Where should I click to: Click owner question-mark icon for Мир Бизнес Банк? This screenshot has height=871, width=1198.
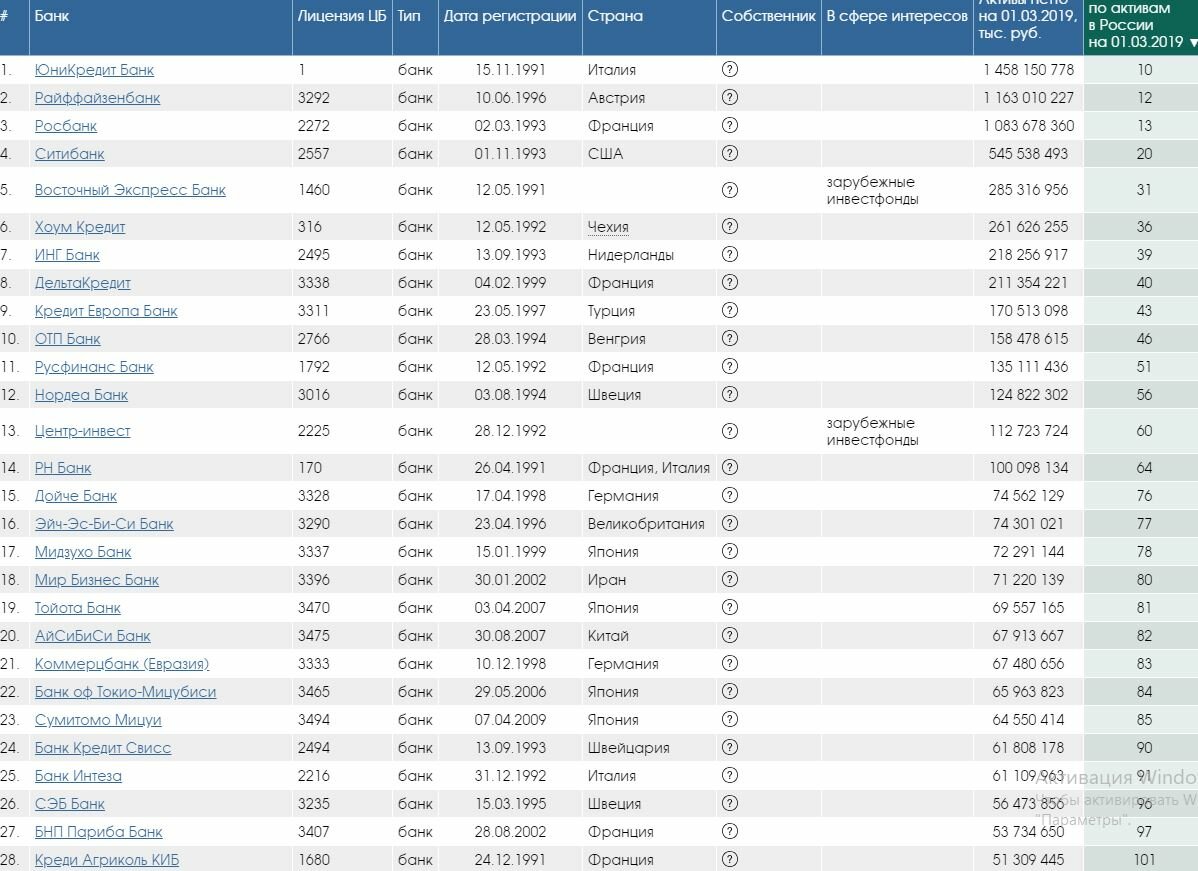tap(730, 579)
